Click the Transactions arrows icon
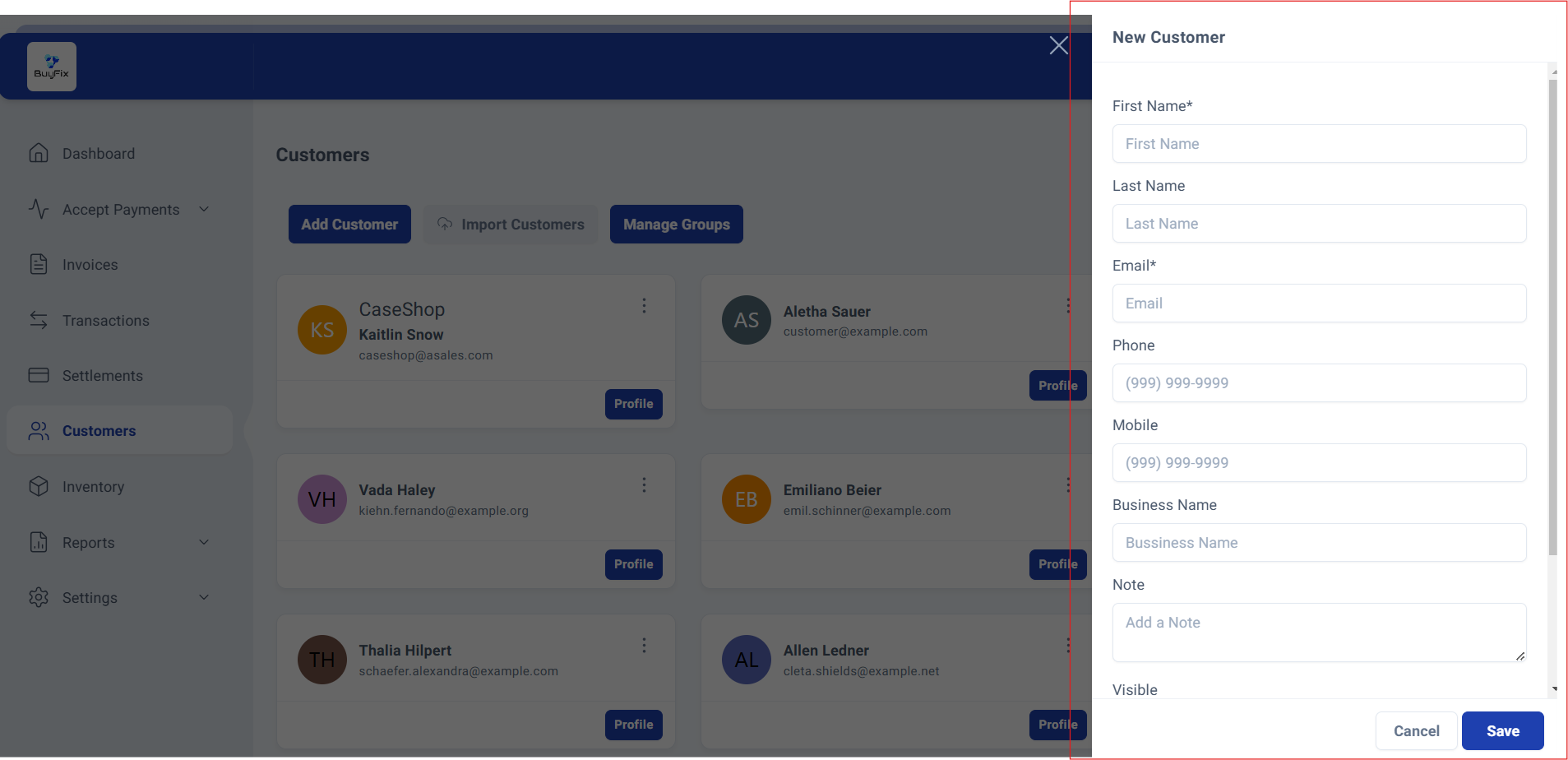Screen dimensions: 1568x760 click(x=39, y=320)
